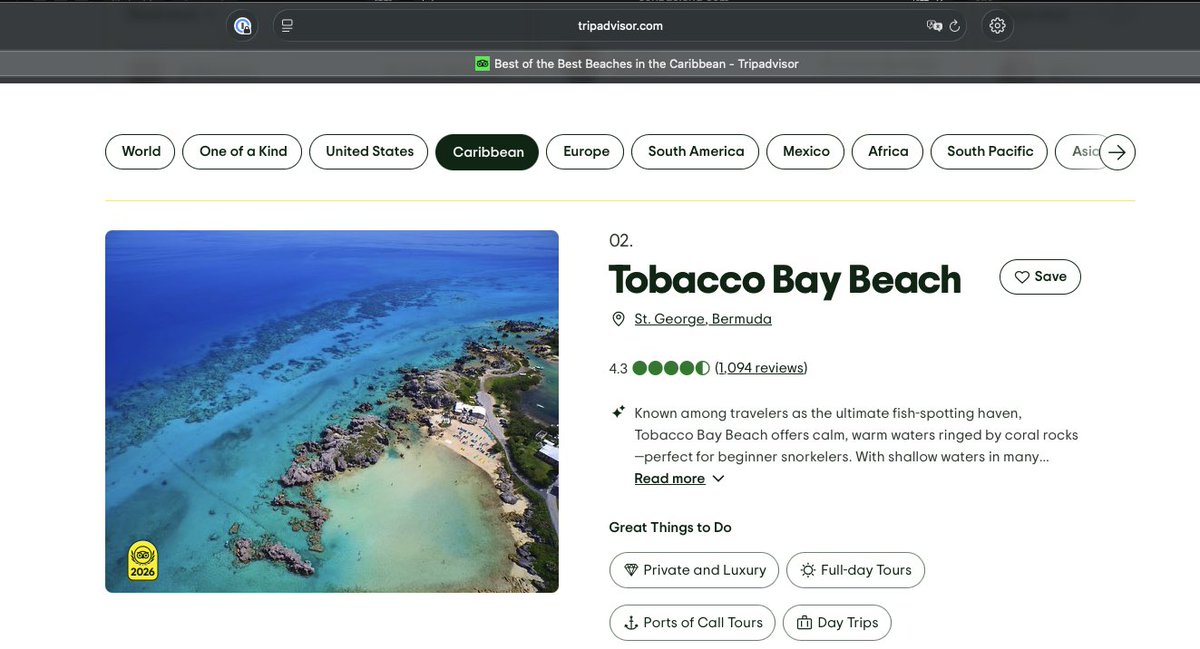Choose the Mexico region filter
Screen dimensions: 1200x649
(806, 152)
